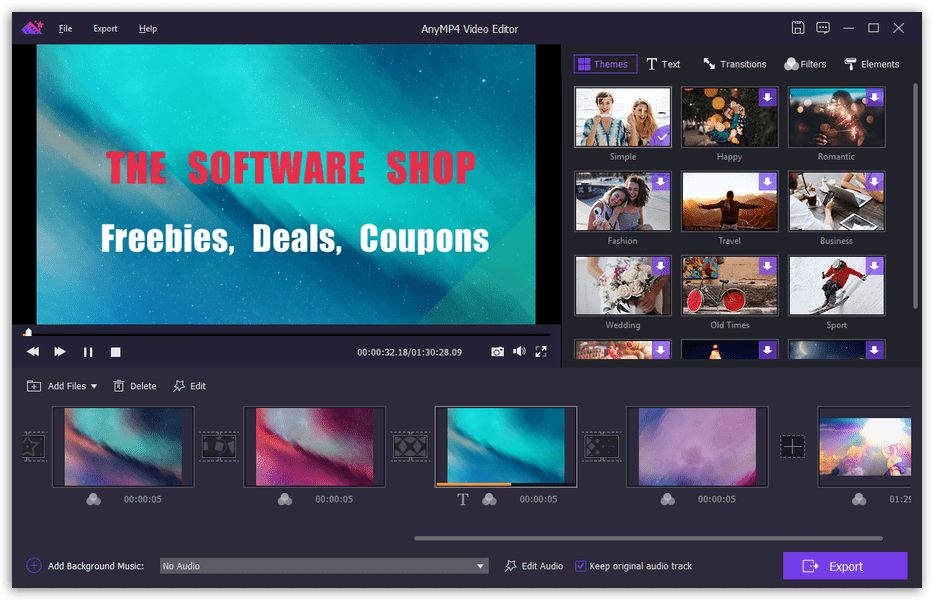
Task: Click the time readout 00:00:32.18/01:30:28.09
Action: [x=409, y=352]
